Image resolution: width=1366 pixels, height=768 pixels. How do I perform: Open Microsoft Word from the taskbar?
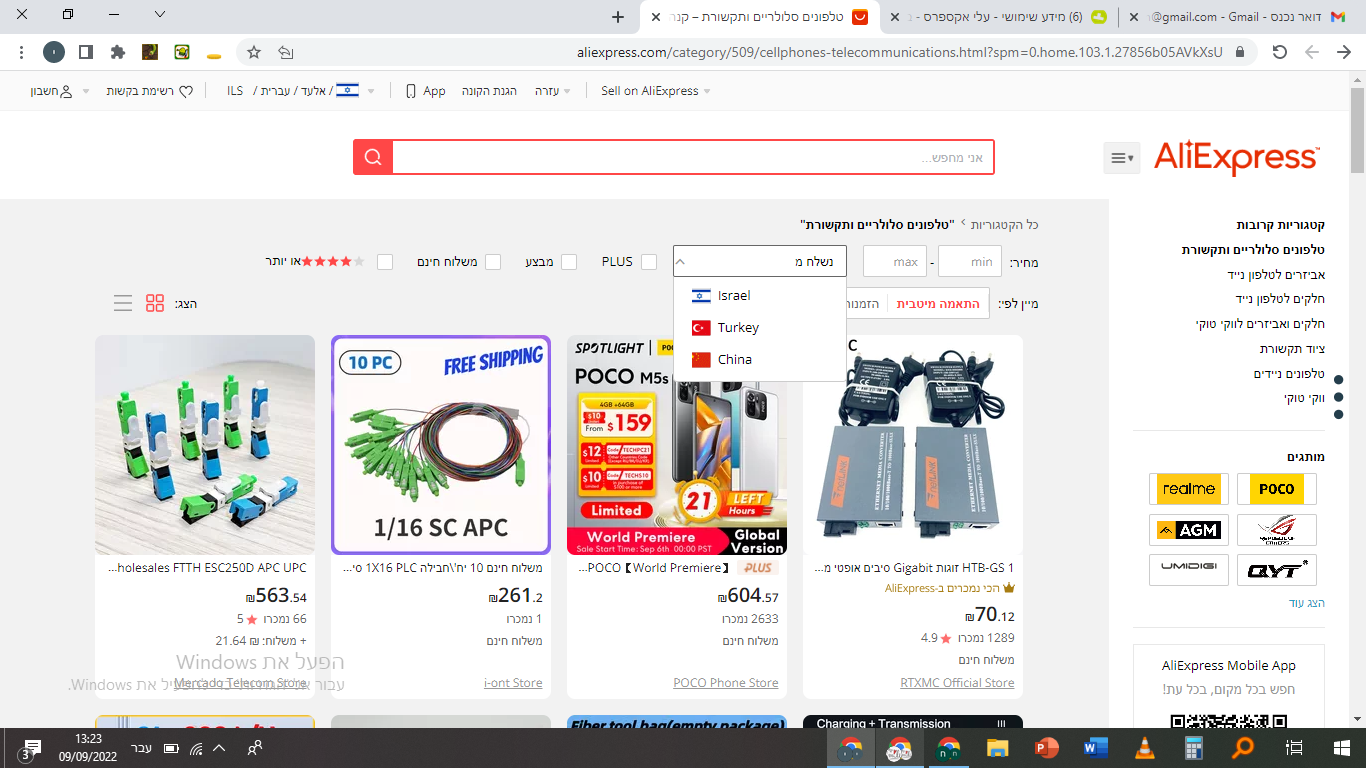click(x=1095, y=748)
